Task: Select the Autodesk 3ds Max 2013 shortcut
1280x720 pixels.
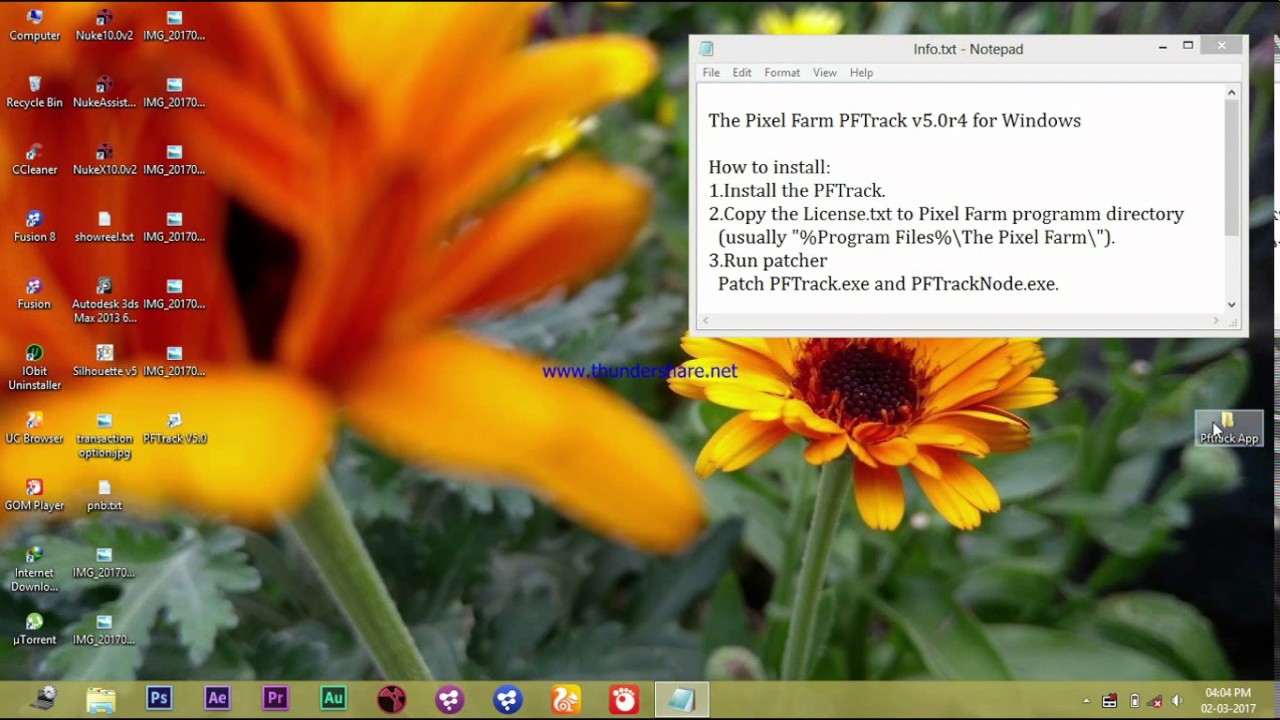Action: tap(104, 300)
